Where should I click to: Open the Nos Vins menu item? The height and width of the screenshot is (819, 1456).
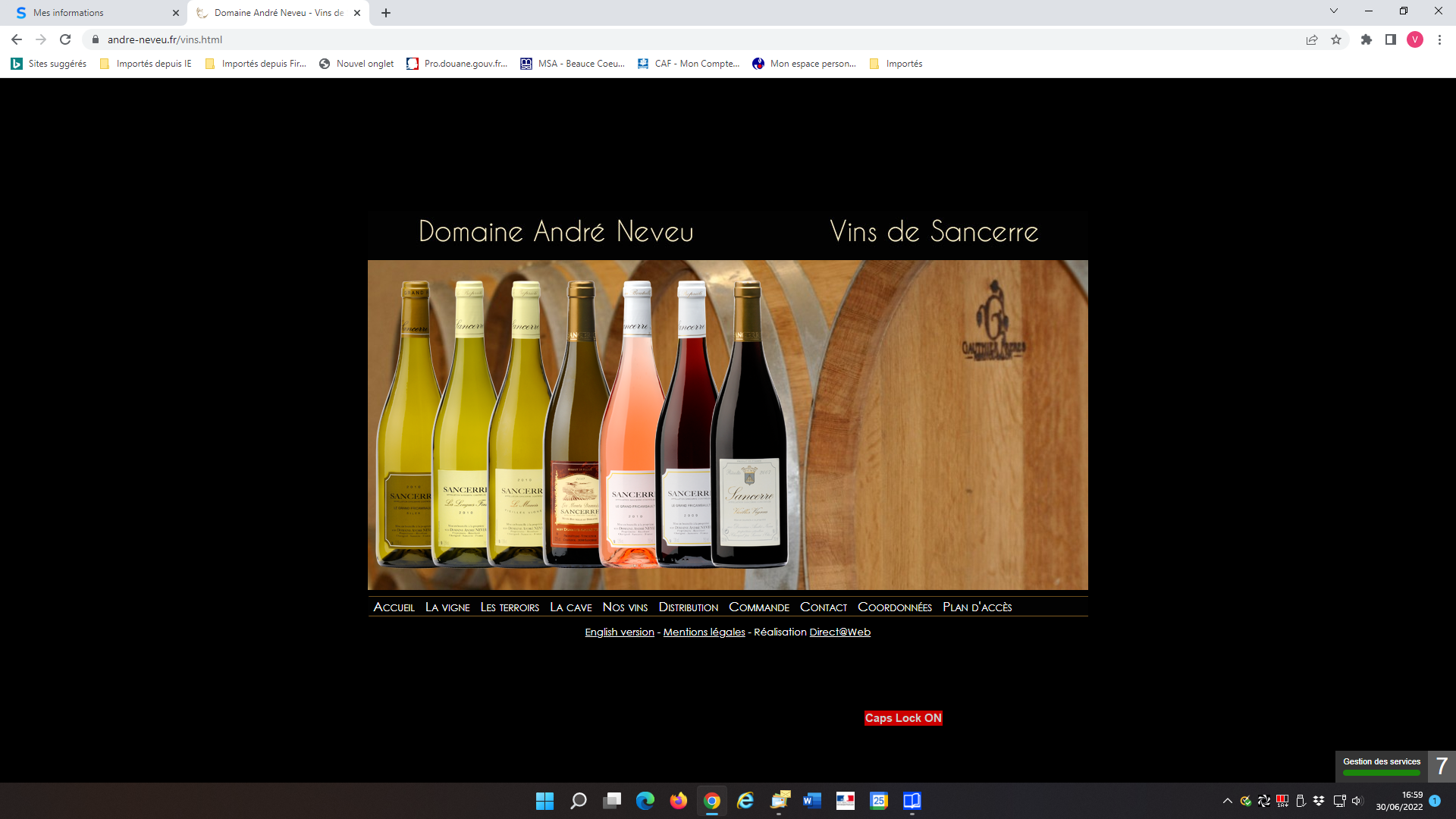coord(625,607)
